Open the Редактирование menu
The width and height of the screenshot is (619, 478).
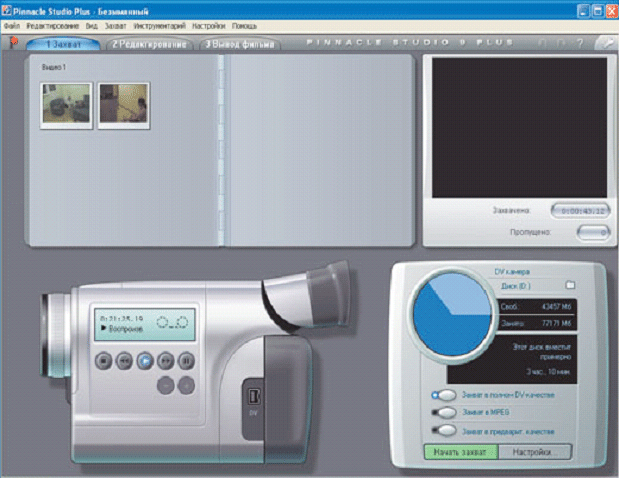click(x=53, y=26)
